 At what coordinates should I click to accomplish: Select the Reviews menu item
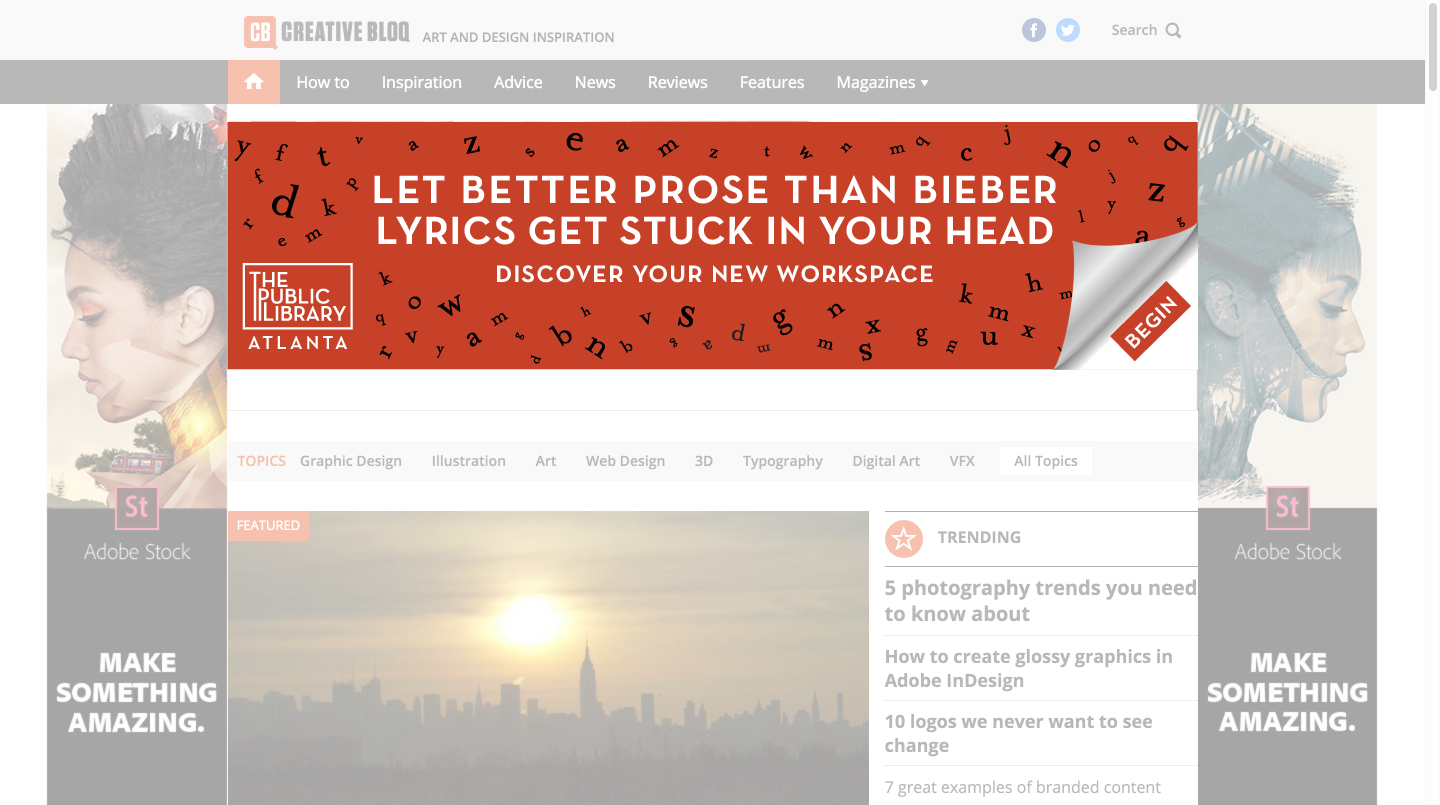[x=678, y=82]
